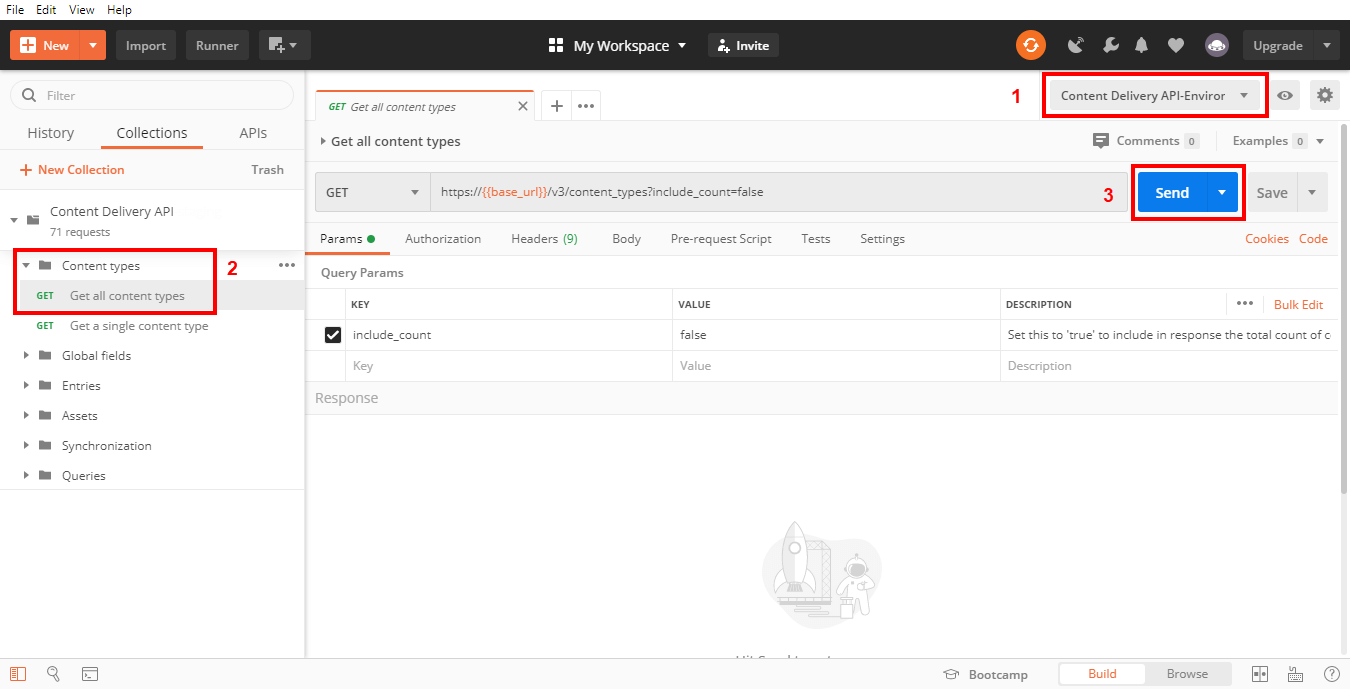Click the Find and Replace magnifier icon
1350x689 pixels.
click(54, 674)
